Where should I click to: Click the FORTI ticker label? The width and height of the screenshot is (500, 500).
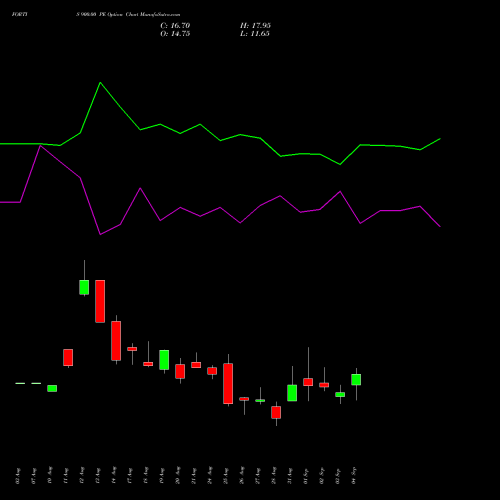pos(20,15)
